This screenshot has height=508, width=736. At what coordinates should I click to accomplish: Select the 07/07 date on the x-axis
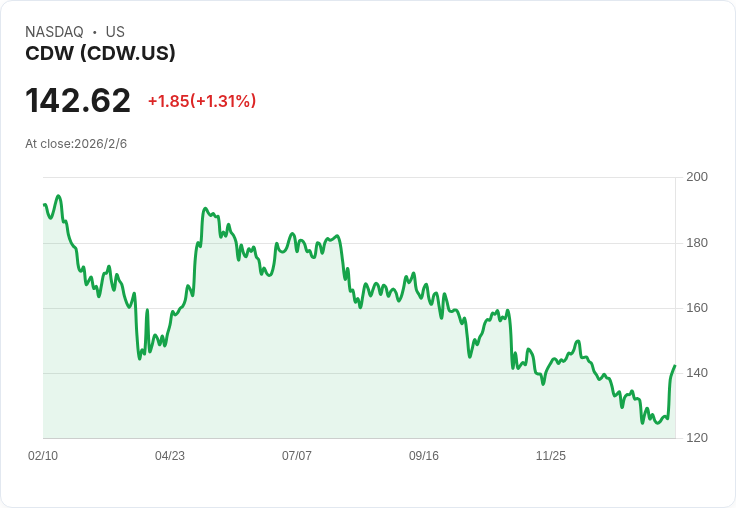coord(297,456)
